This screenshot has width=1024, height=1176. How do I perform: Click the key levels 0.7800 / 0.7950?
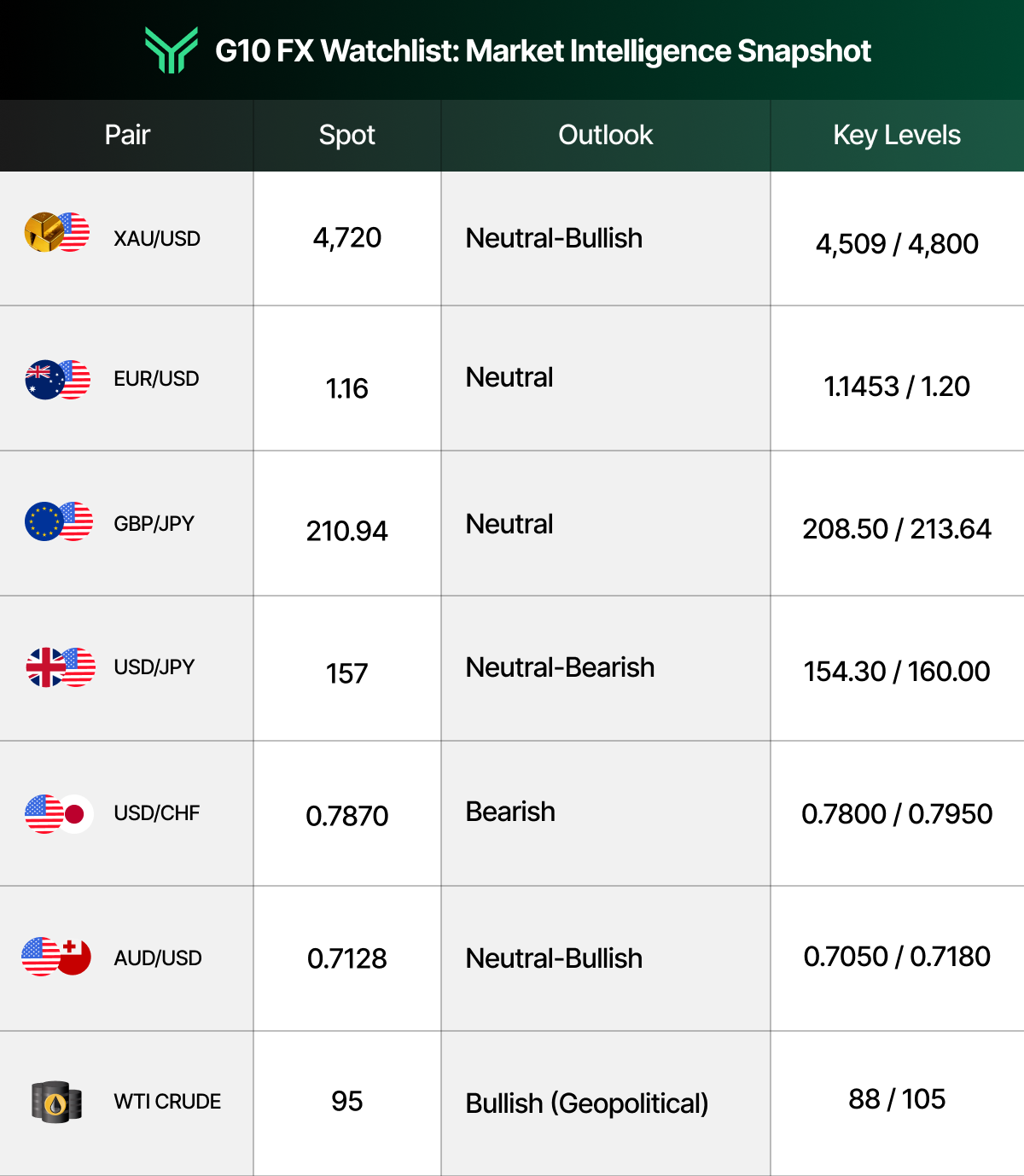(x=897, y=814)
